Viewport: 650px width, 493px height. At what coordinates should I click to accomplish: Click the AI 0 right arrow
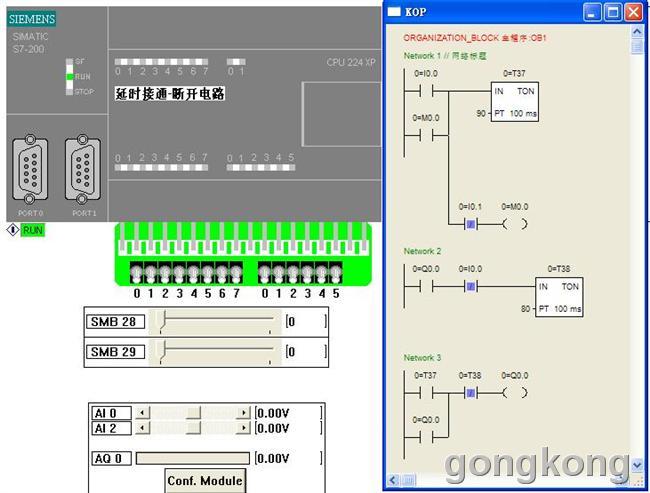coord(243,413)
